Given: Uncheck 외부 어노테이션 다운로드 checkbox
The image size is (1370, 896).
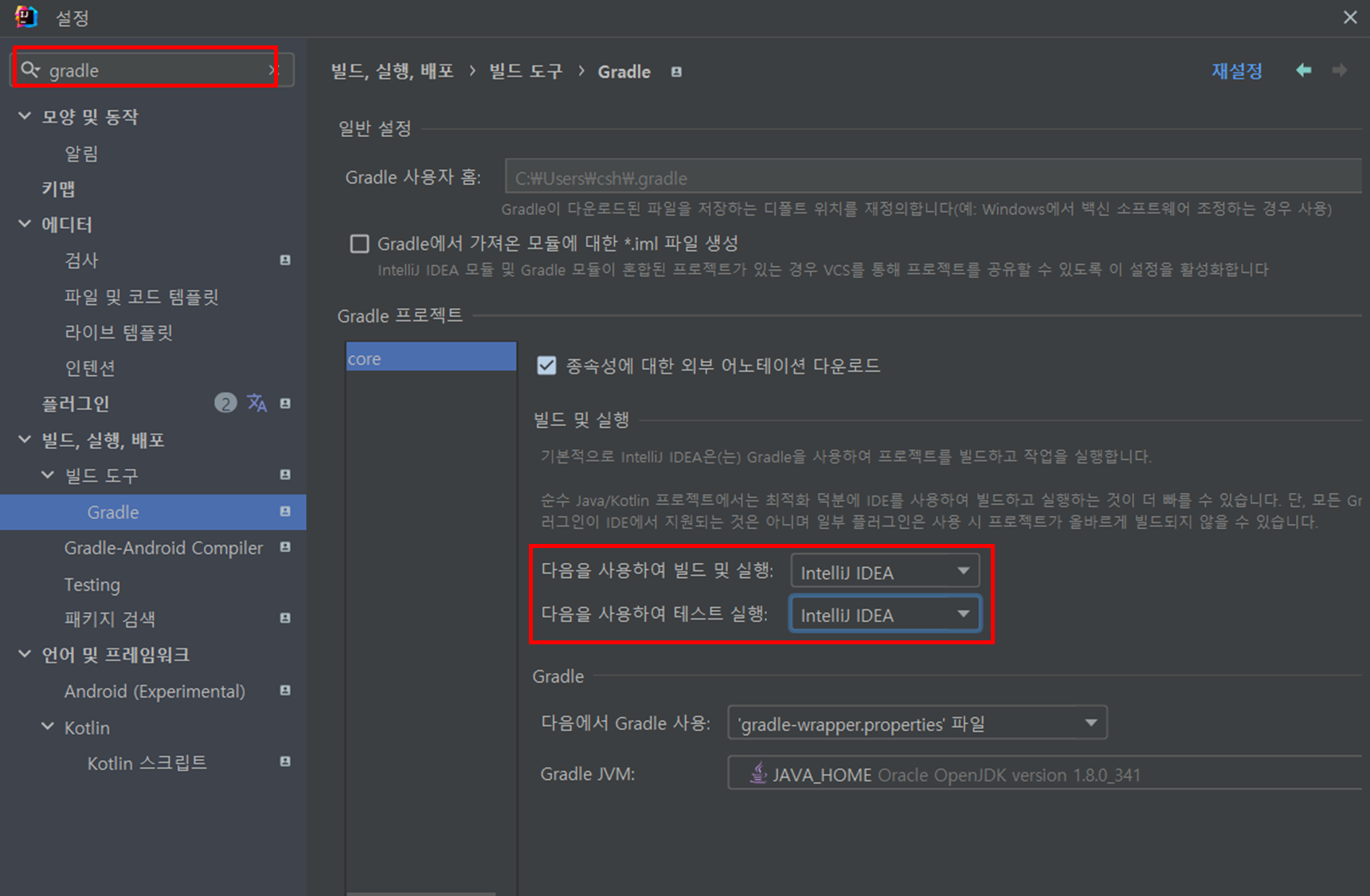Looking at the screenshot, I should point(546,366).
